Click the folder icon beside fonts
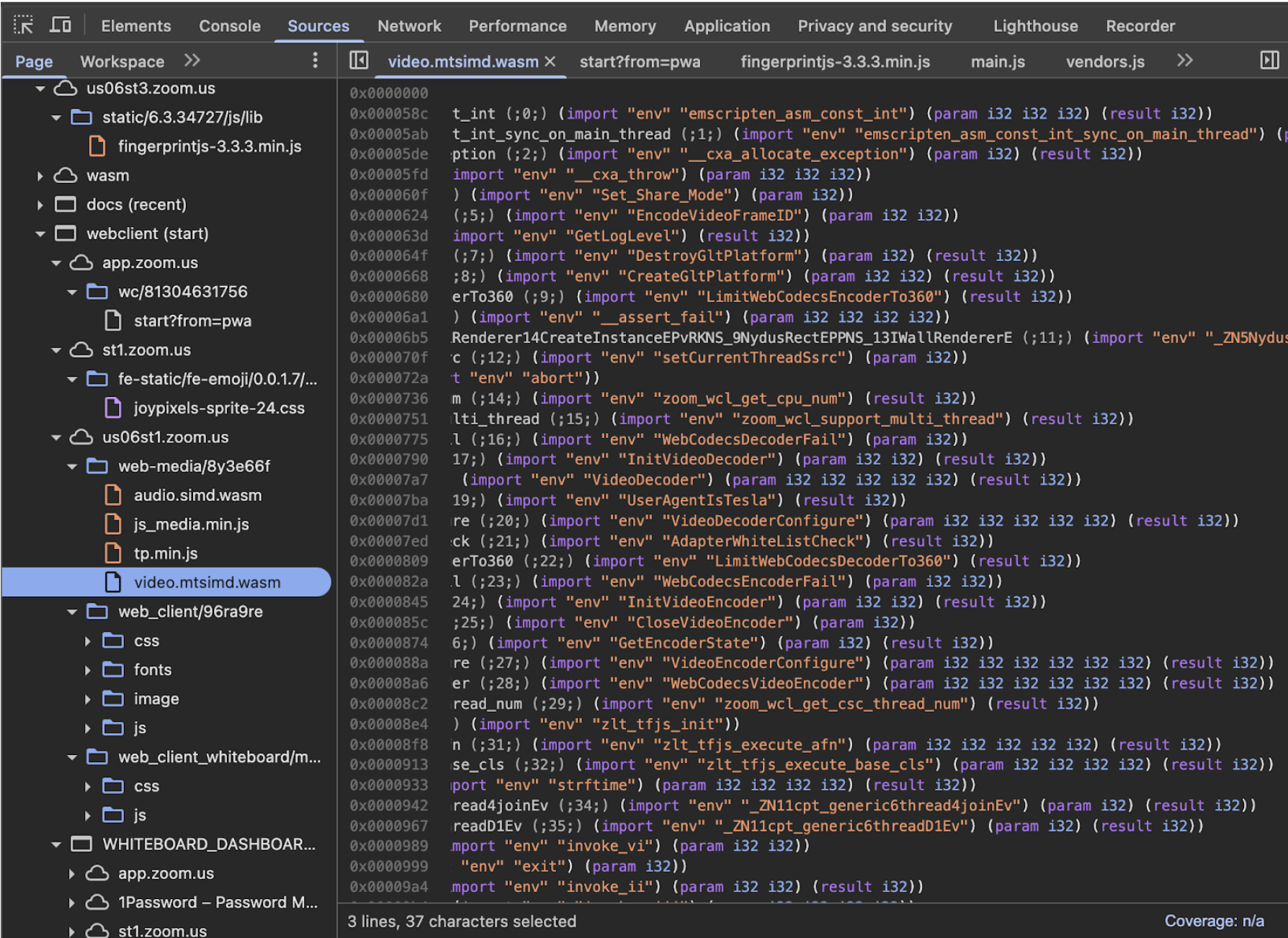This screenshot has width=1288, height=938. (113, 670)
